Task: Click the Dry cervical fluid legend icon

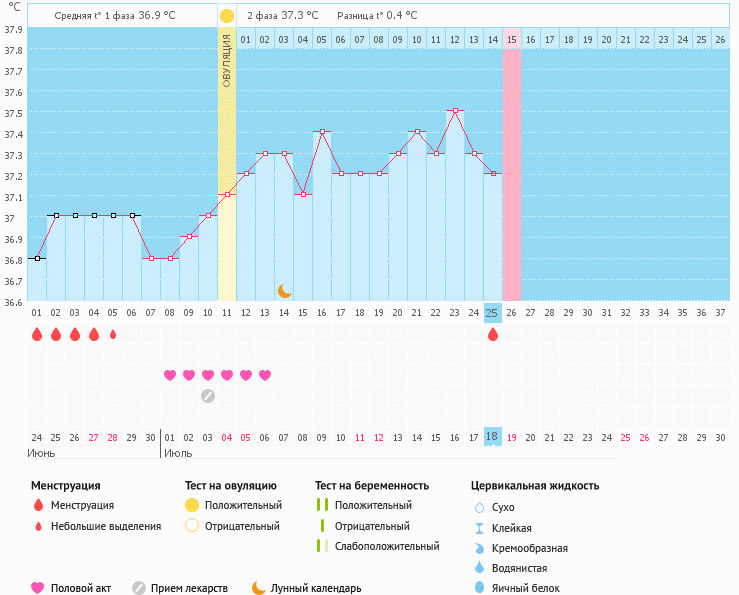Action: tap(479, 507)
